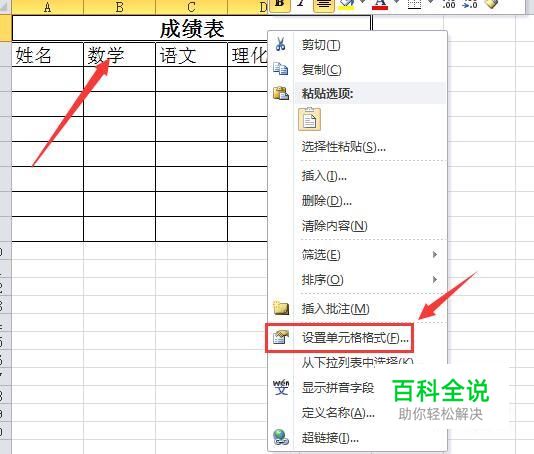
Task: Open the fill color dropdown arrow
Action: click(x=362, y=3)
